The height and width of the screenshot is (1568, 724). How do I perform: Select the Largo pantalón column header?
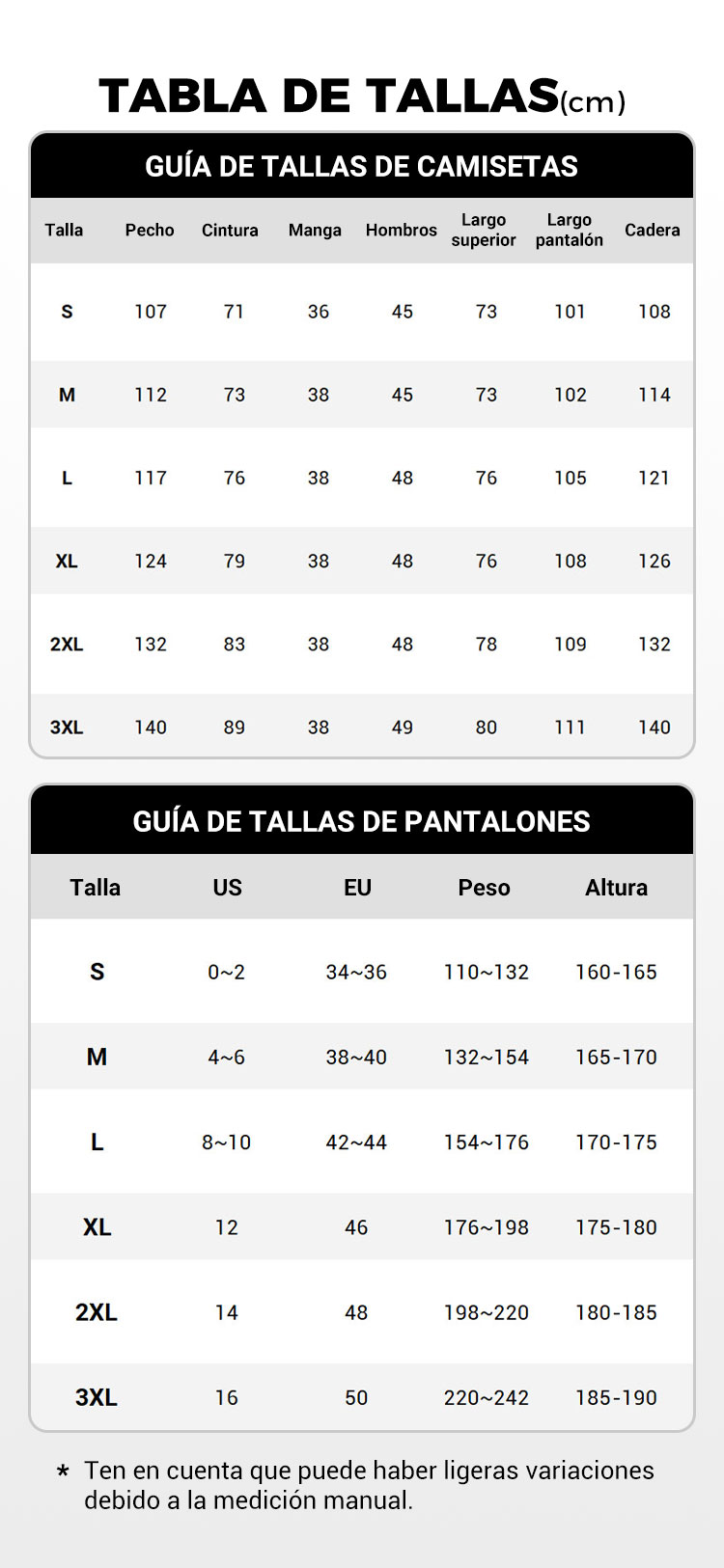570,231
